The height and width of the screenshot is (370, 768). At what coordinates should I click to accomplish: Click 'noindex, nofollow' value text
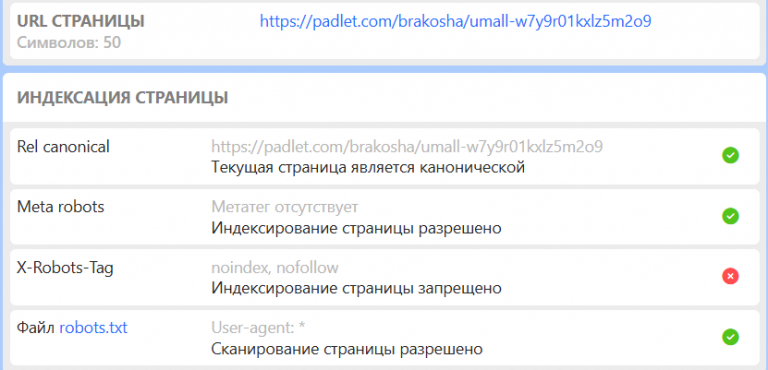click(x=275, y=268)
